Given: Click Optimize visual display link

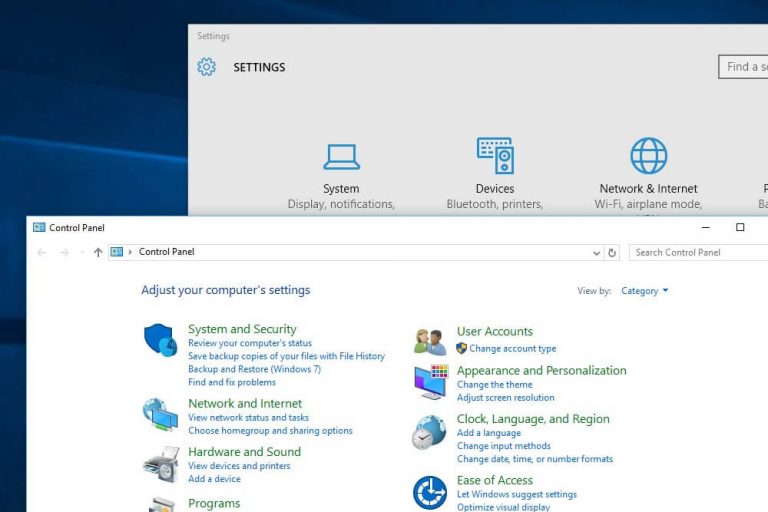Looking at the screenshot, I should (x=504, y=507).
